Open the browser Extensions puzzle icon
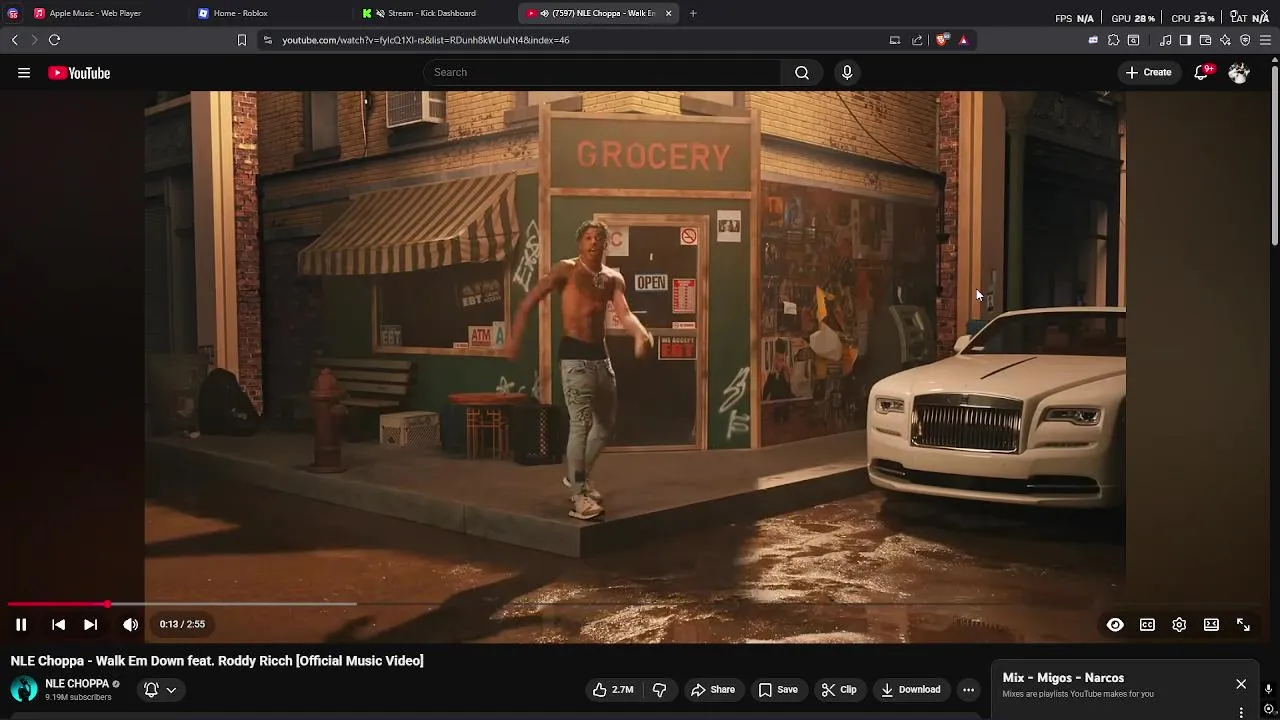The width and height of the screenshot is (1280, 720). tap(1113, 40)
